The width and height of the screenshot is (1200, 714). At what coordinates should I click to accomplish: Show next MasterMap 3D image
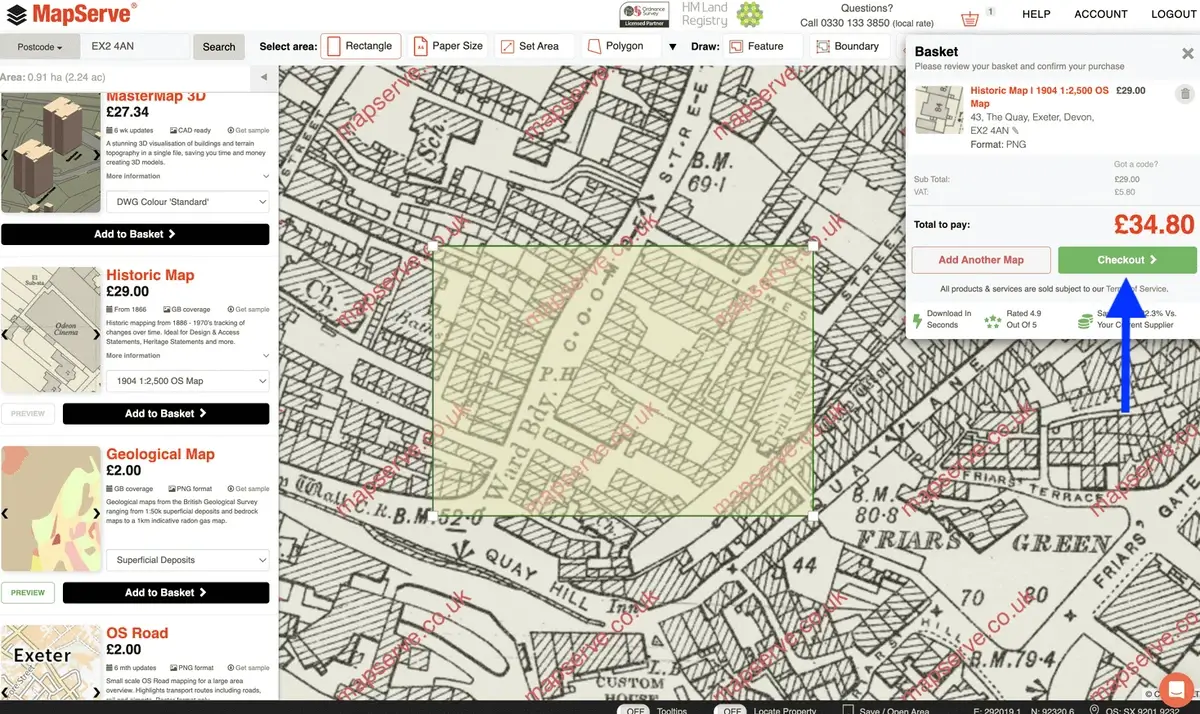click(96, 154)
